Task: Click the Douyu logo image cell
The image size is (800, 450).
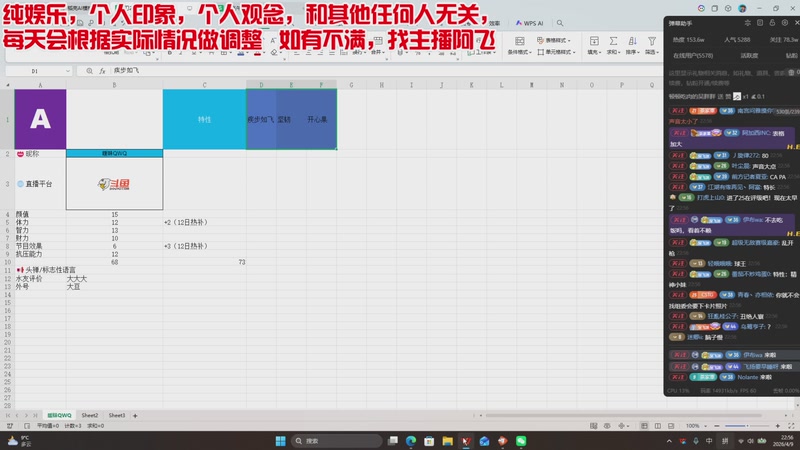Action: 114,184
